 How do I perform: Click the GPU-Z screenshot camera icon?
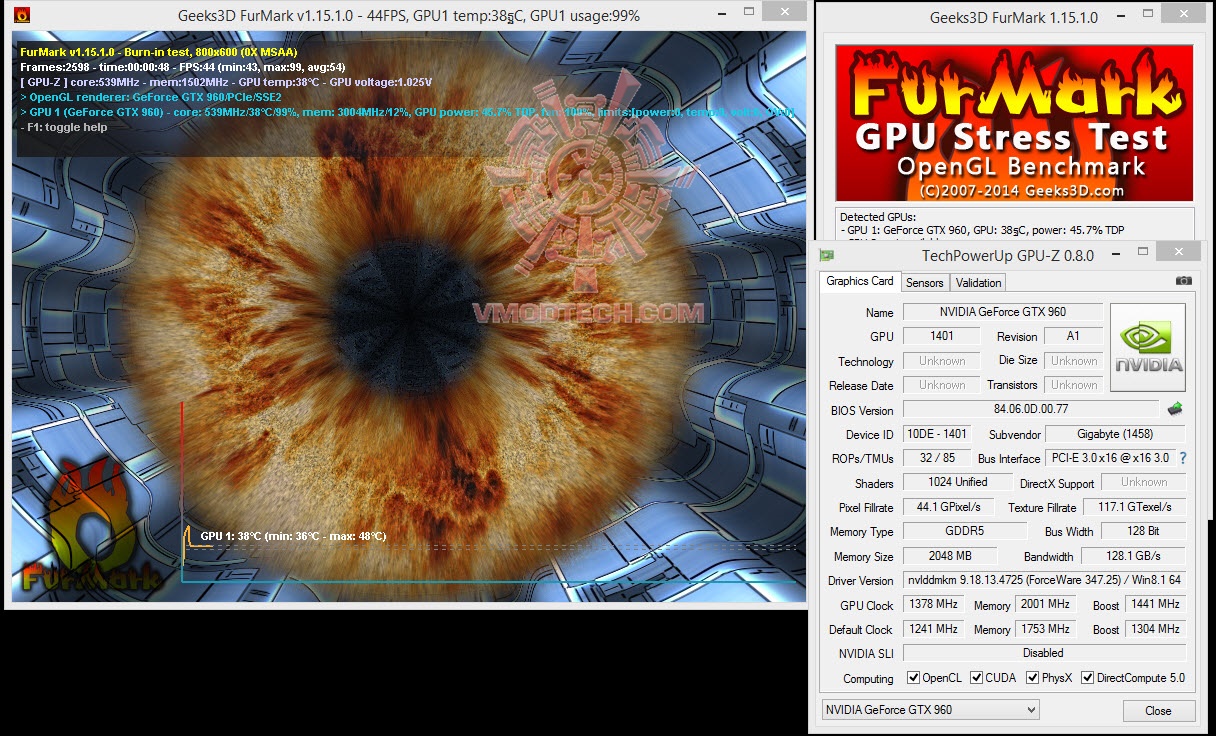(x=1184, y=281)
